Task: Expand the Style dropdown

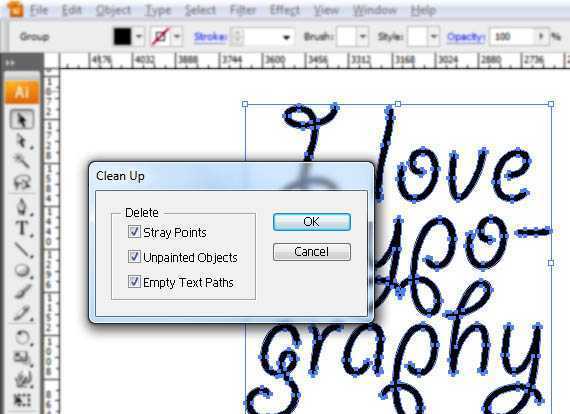Action: pyautogui.click(x=433, y=37)
